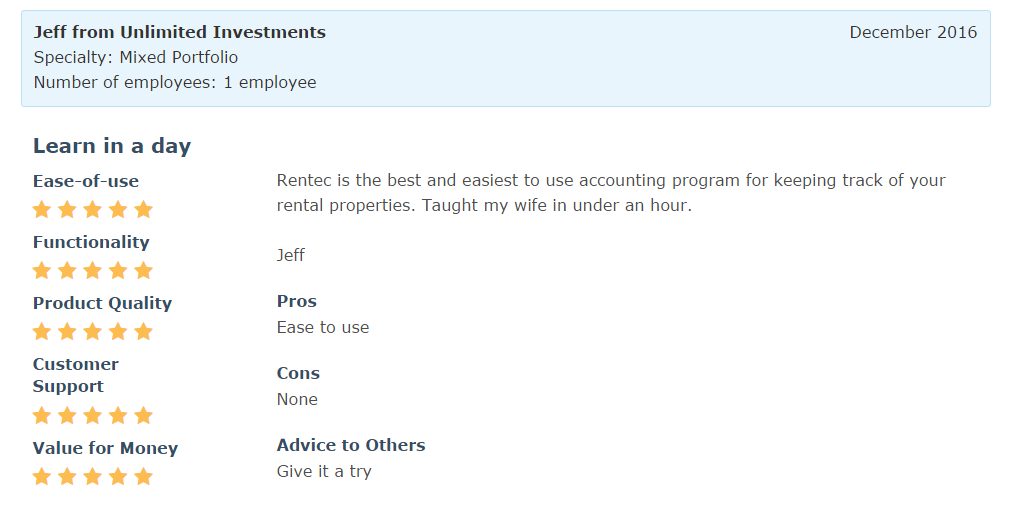This screenshot has height=514, width=1010.
Task: Click the review paragraph about Rentec
Action: pyautogui.click(x=610, y=193)
